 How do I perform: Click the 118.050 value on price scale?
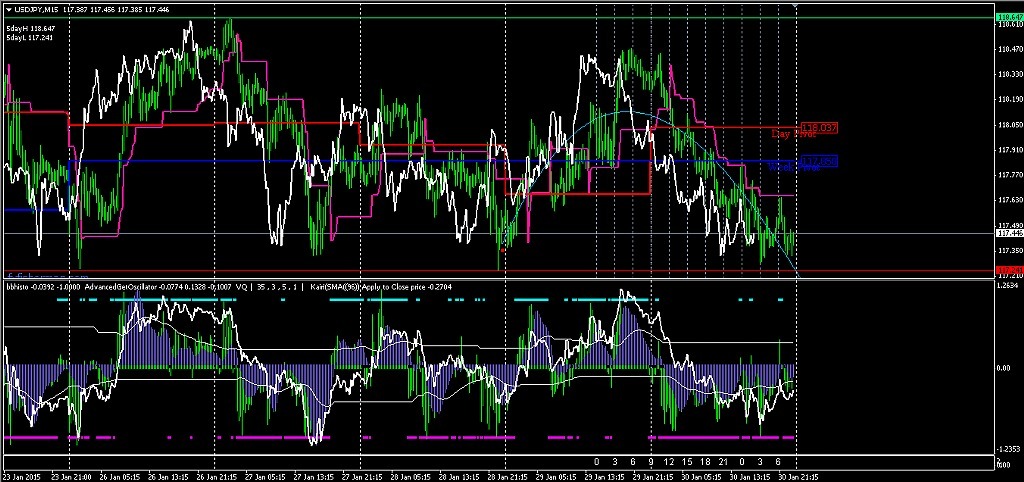pyautogui.click(x=1009, y=125)
